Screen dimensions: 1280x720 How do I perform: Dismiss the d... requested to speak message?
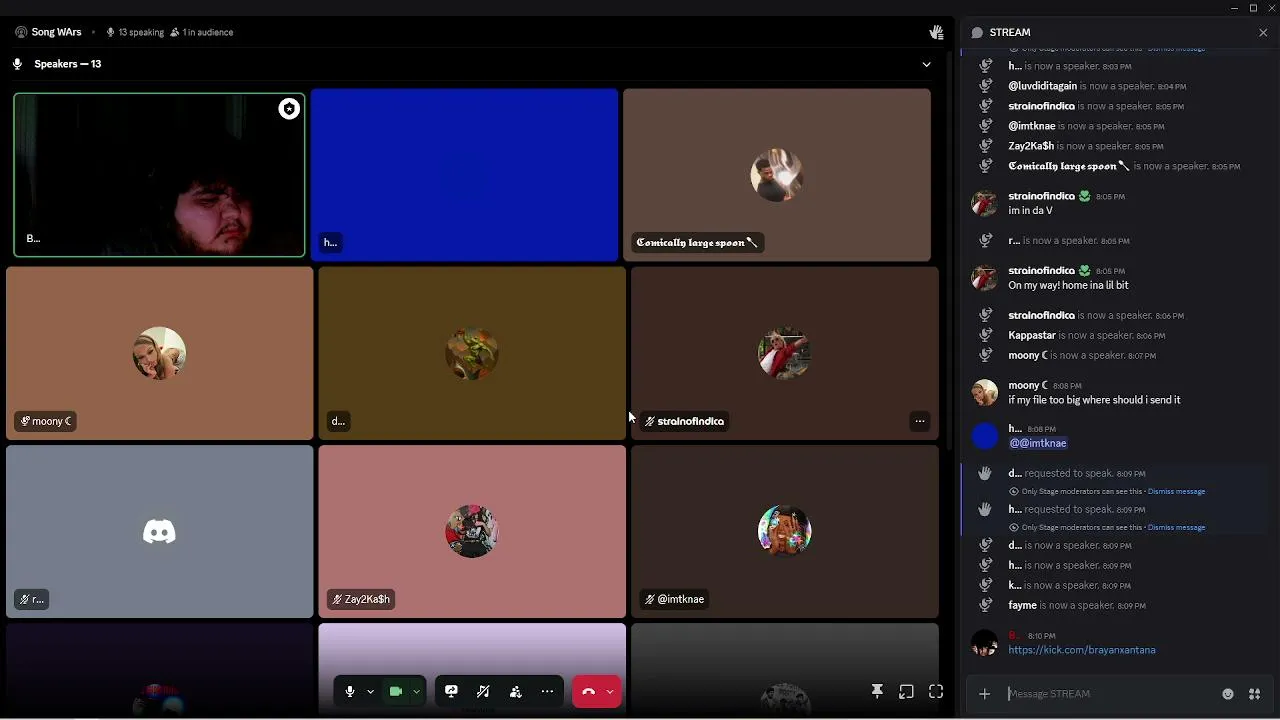(1176, 492)
